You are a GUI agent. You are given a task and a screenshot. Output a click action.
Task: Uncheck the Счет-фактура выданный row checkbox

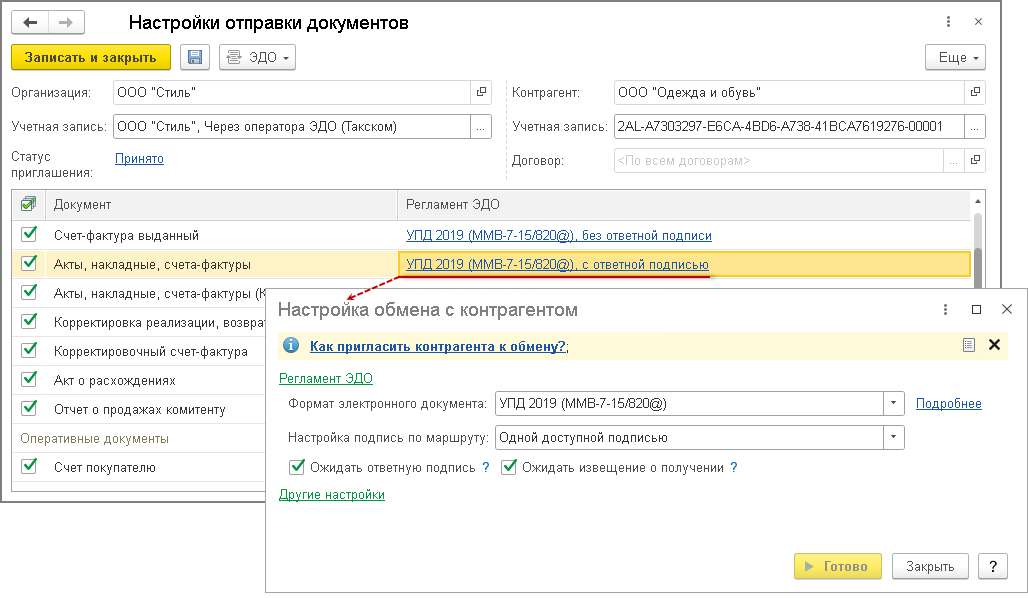[29, 236]
